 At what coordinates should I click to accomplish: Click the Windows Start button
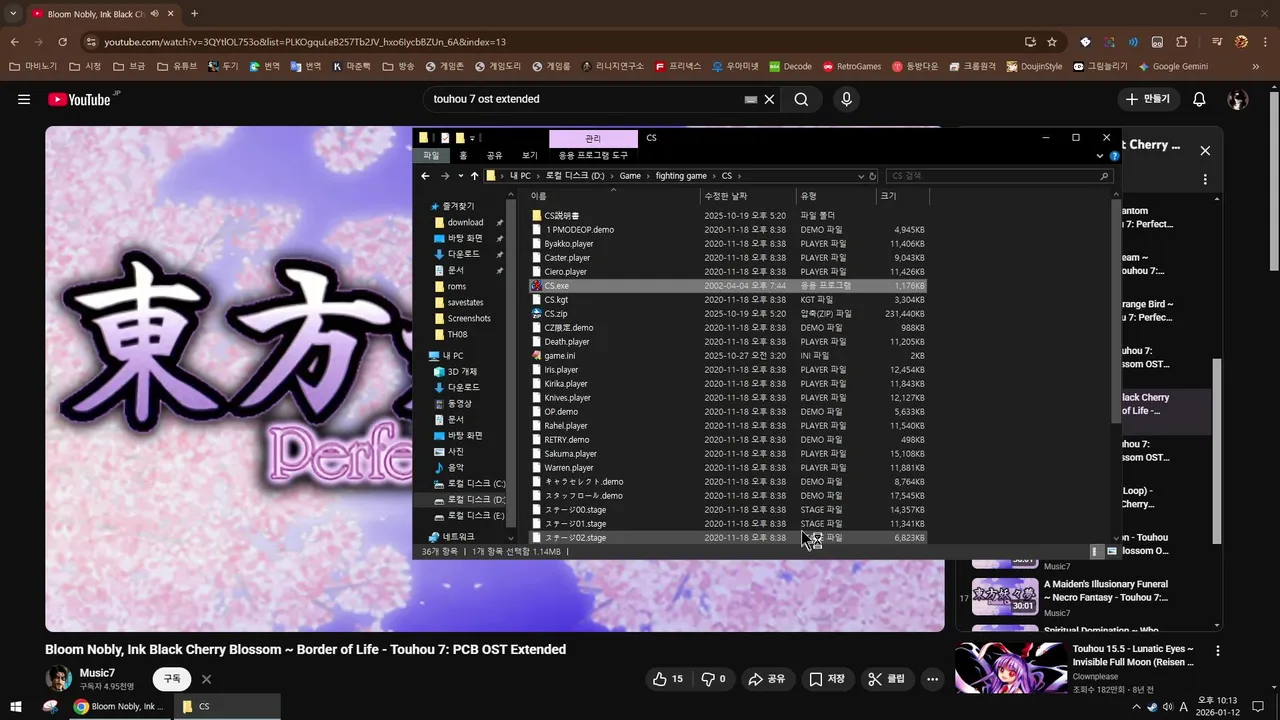18,706
